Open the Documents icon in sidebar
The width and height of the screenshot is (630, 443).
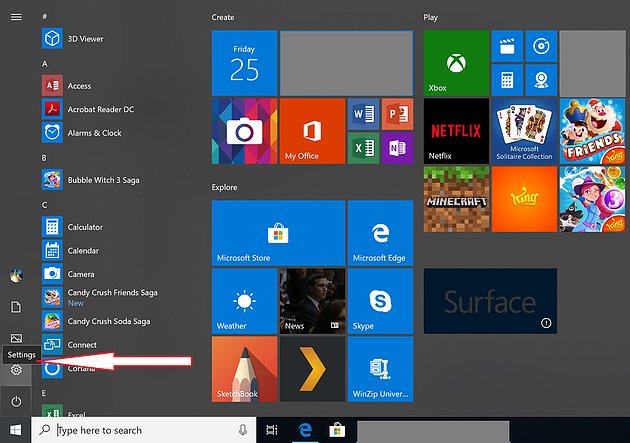coord(16,307)
